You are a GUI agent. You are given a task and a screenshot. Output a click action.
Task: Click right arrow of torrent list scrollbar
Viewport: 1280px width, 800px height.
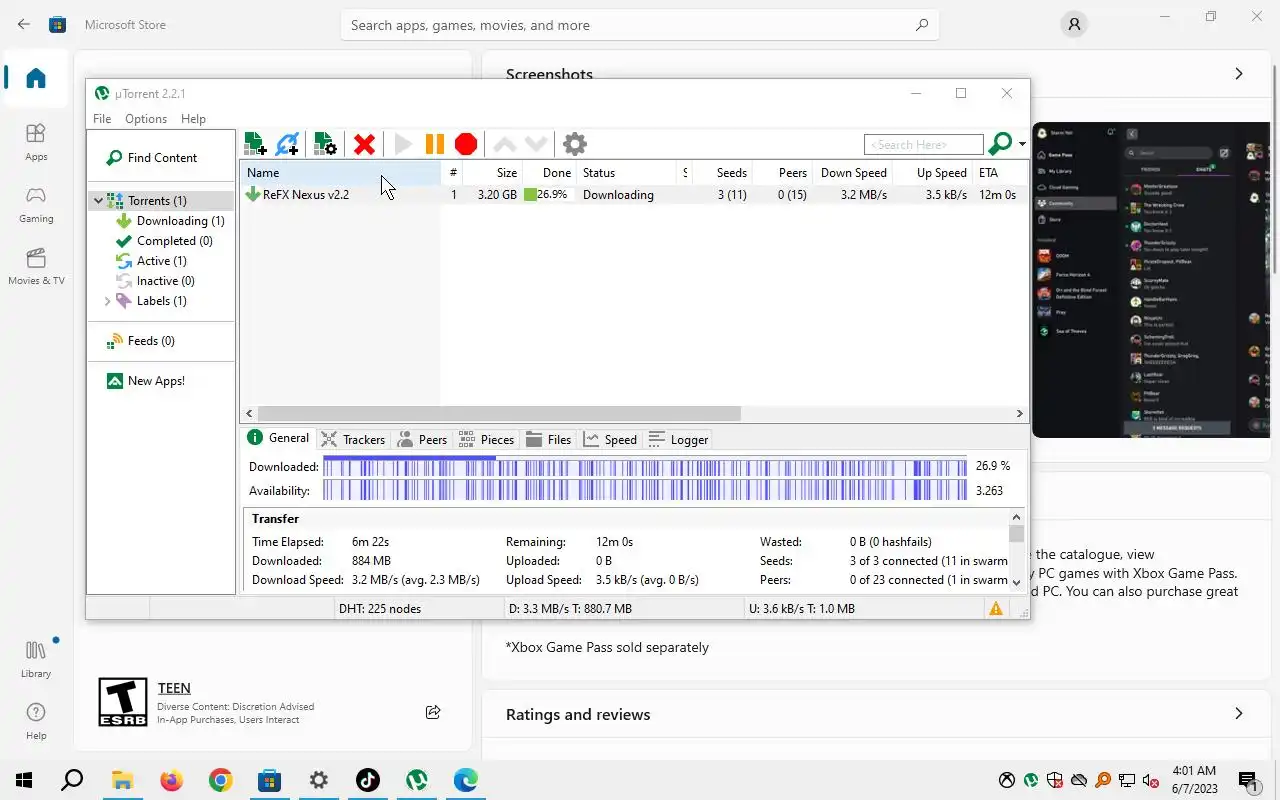(x=1019, y=413)
